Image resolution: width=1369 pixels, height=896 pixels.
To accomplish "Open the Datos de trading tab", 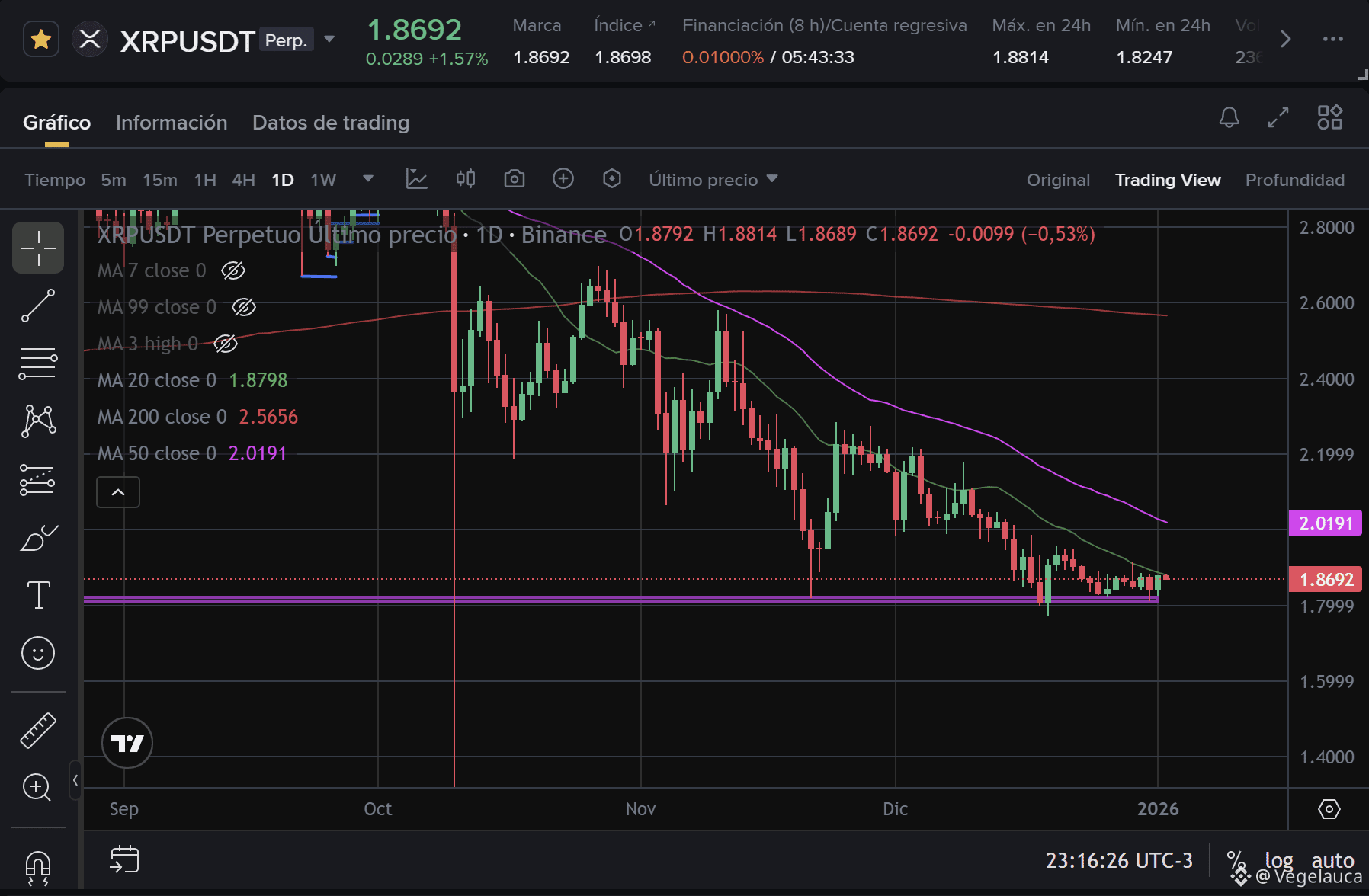I will [331, 123].
